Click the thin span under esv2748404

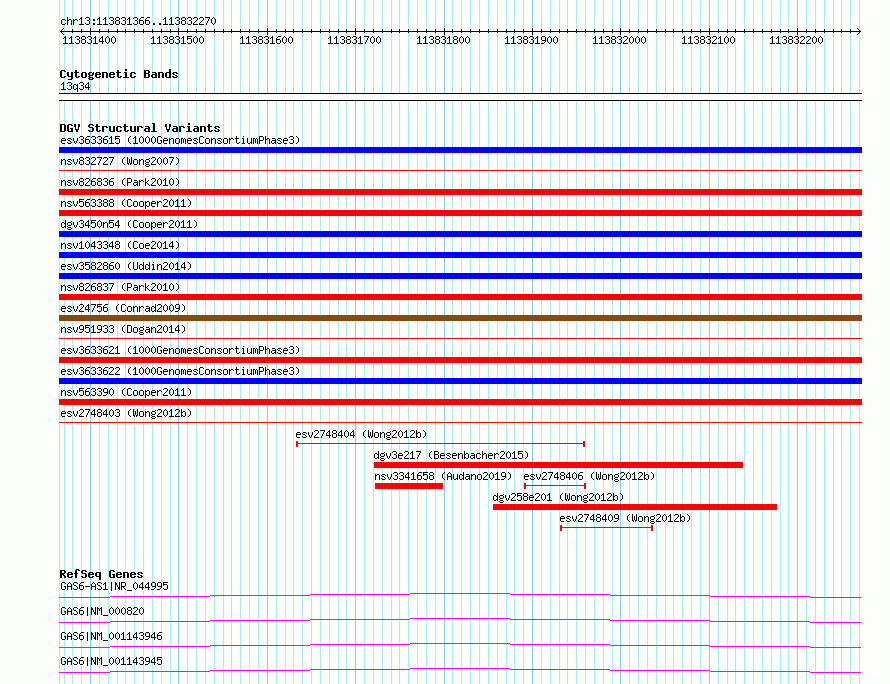(440, 444)
